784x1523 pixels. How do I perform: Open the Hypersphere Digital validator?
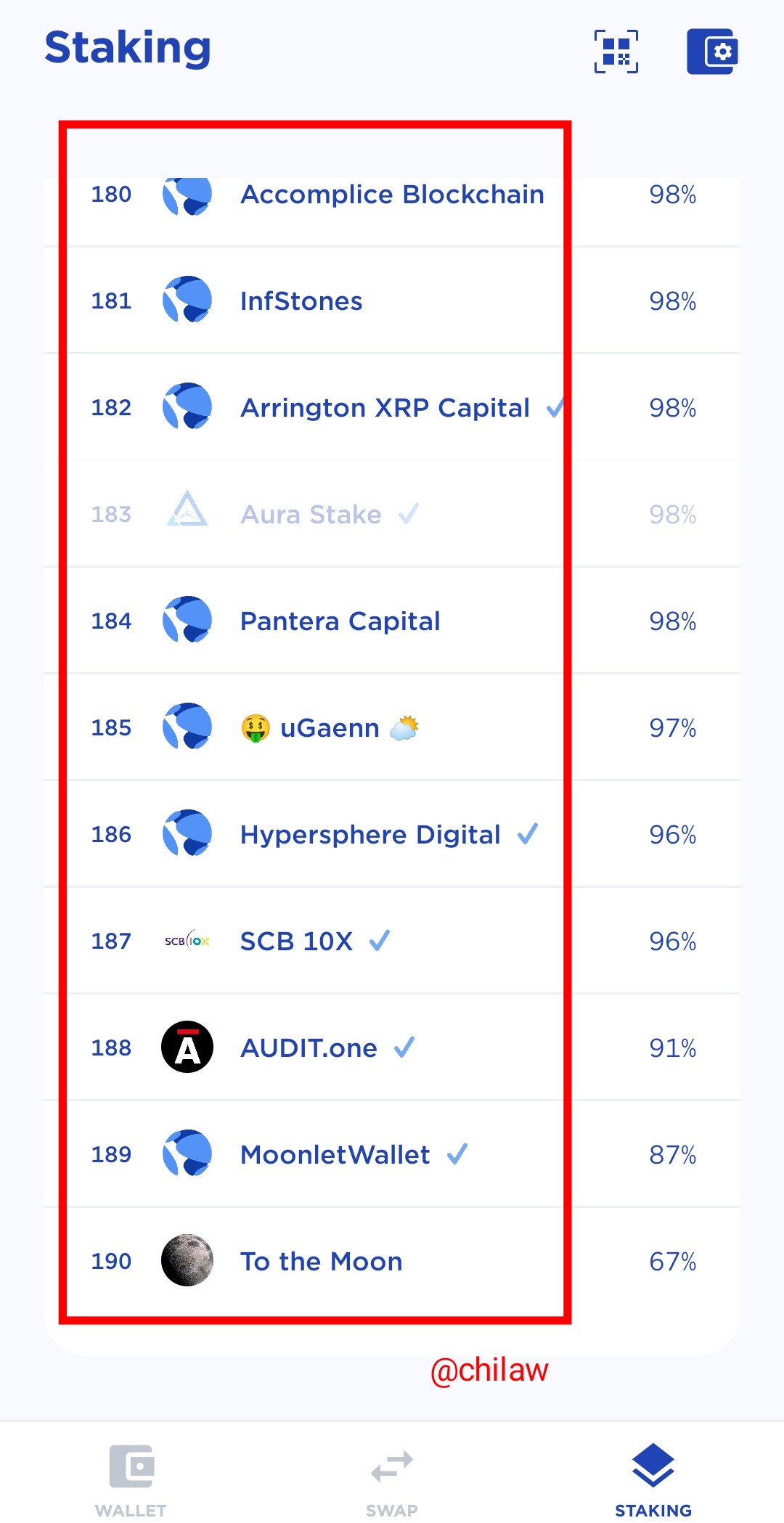(x=392, y=834)
